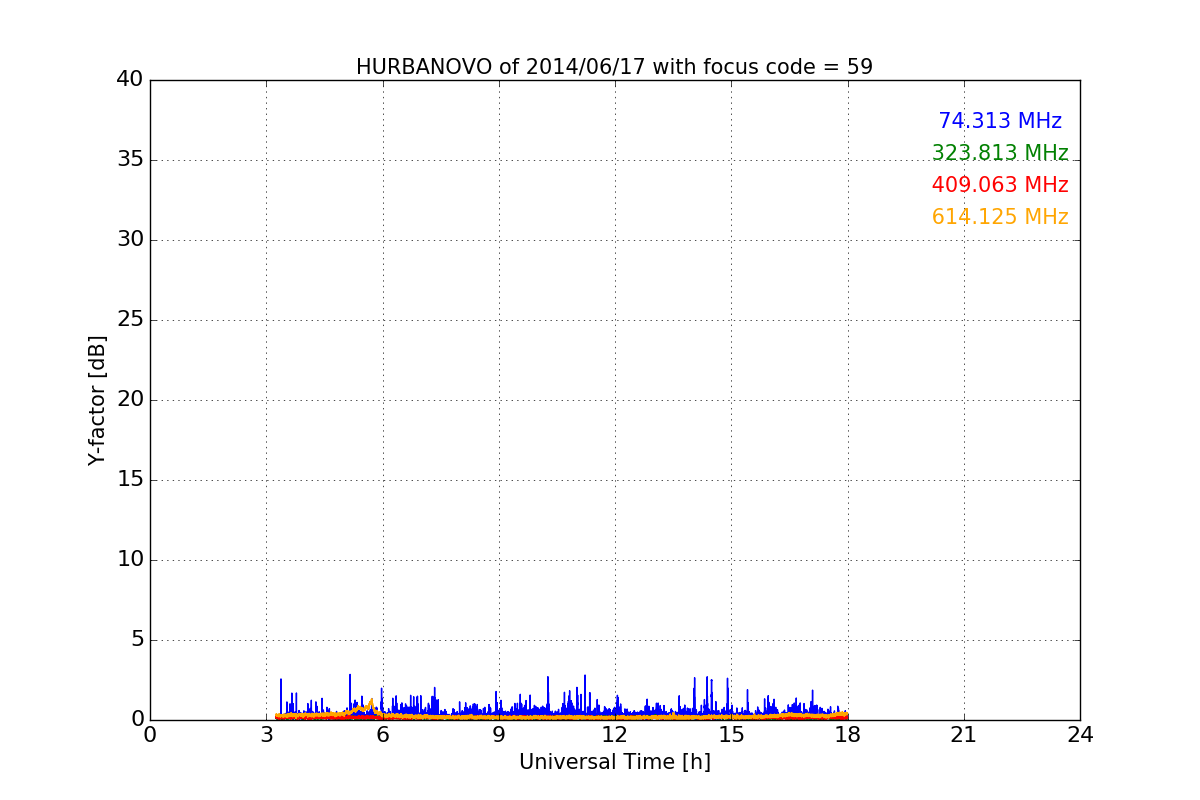Click x-axis tick value 18
Viewport: 1200px width, 800px height.
847,735
